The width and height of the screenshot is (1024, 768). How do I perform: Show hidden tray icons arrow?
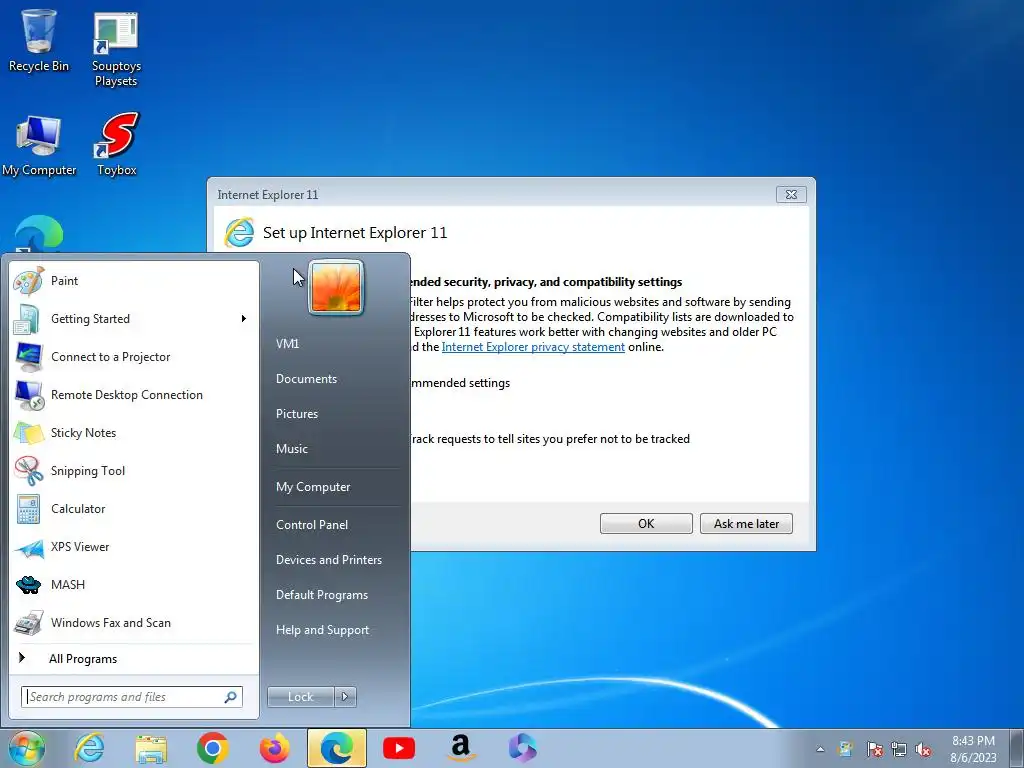click(x=820, y=749)
